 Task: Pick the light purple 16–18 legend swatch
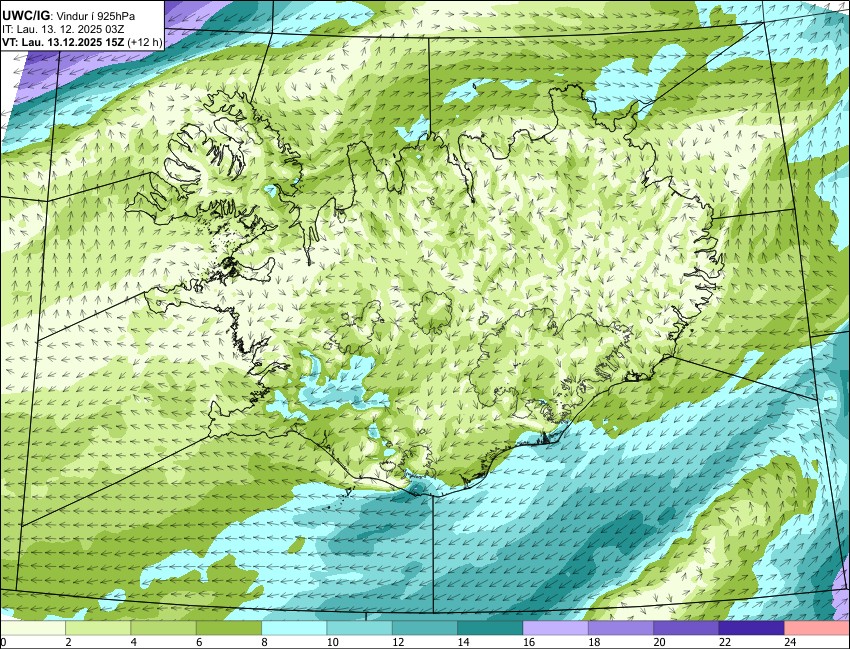pyautogui.click(x=556, y=628)
